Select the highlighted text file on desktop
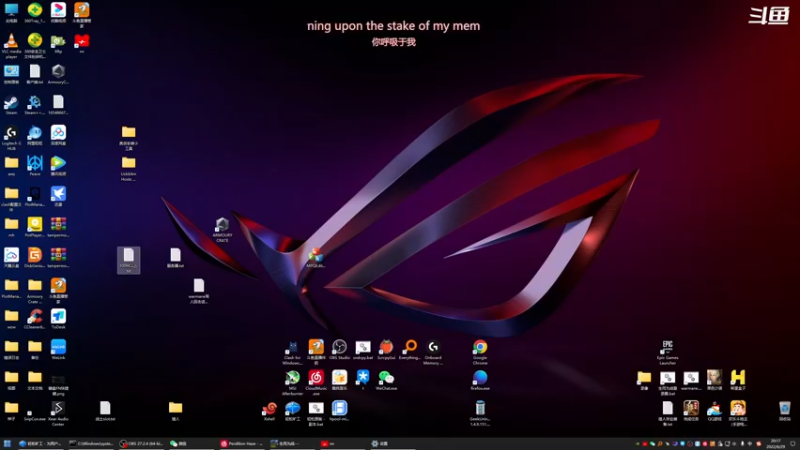The width and height of the screenshot is (800, 450). tap(129, 260)
